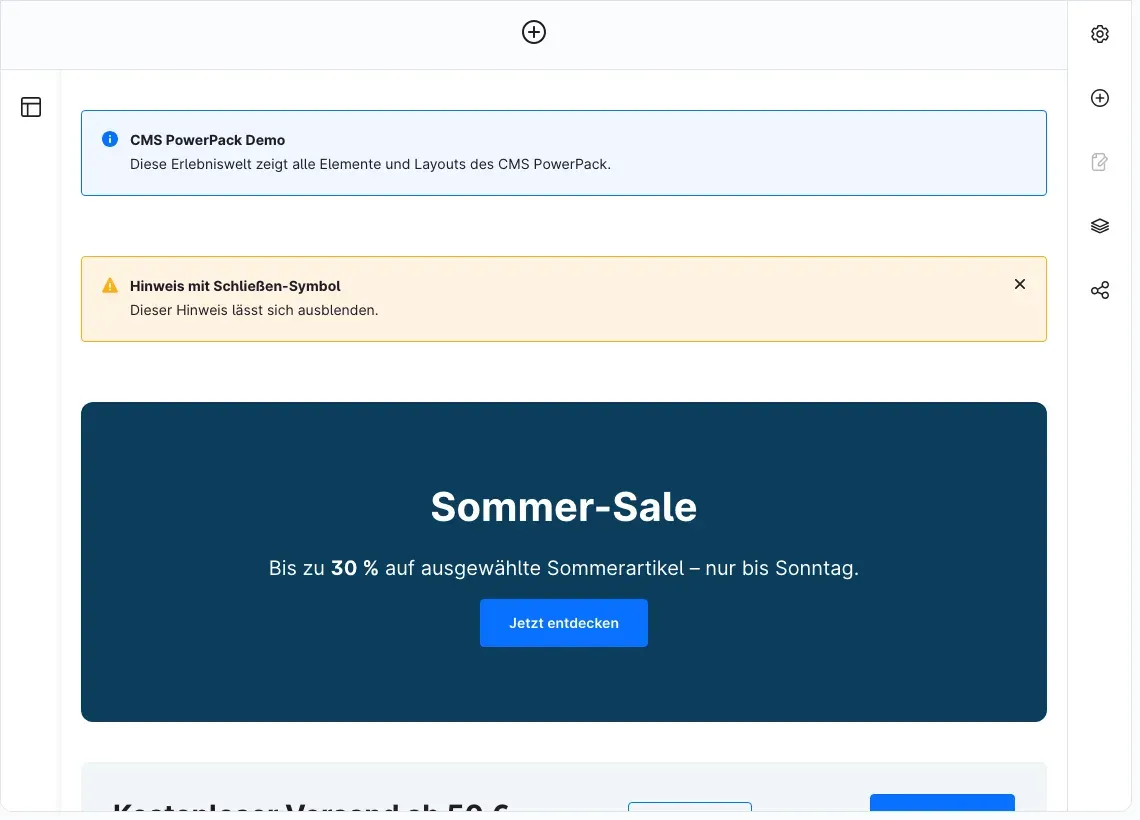Open the layers navigator icon
Screen dimensions: 1140x820
(1099, 226)
